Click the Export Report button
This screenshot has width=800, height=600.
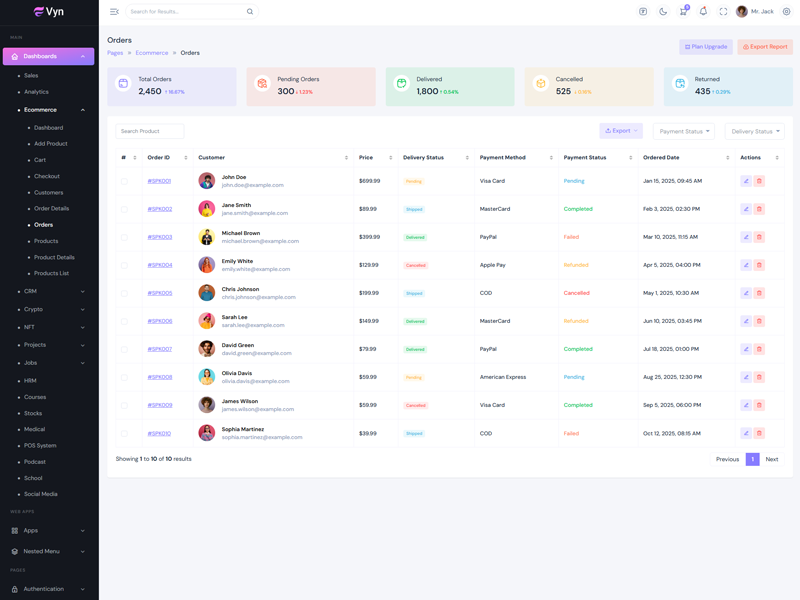(765, 47)
